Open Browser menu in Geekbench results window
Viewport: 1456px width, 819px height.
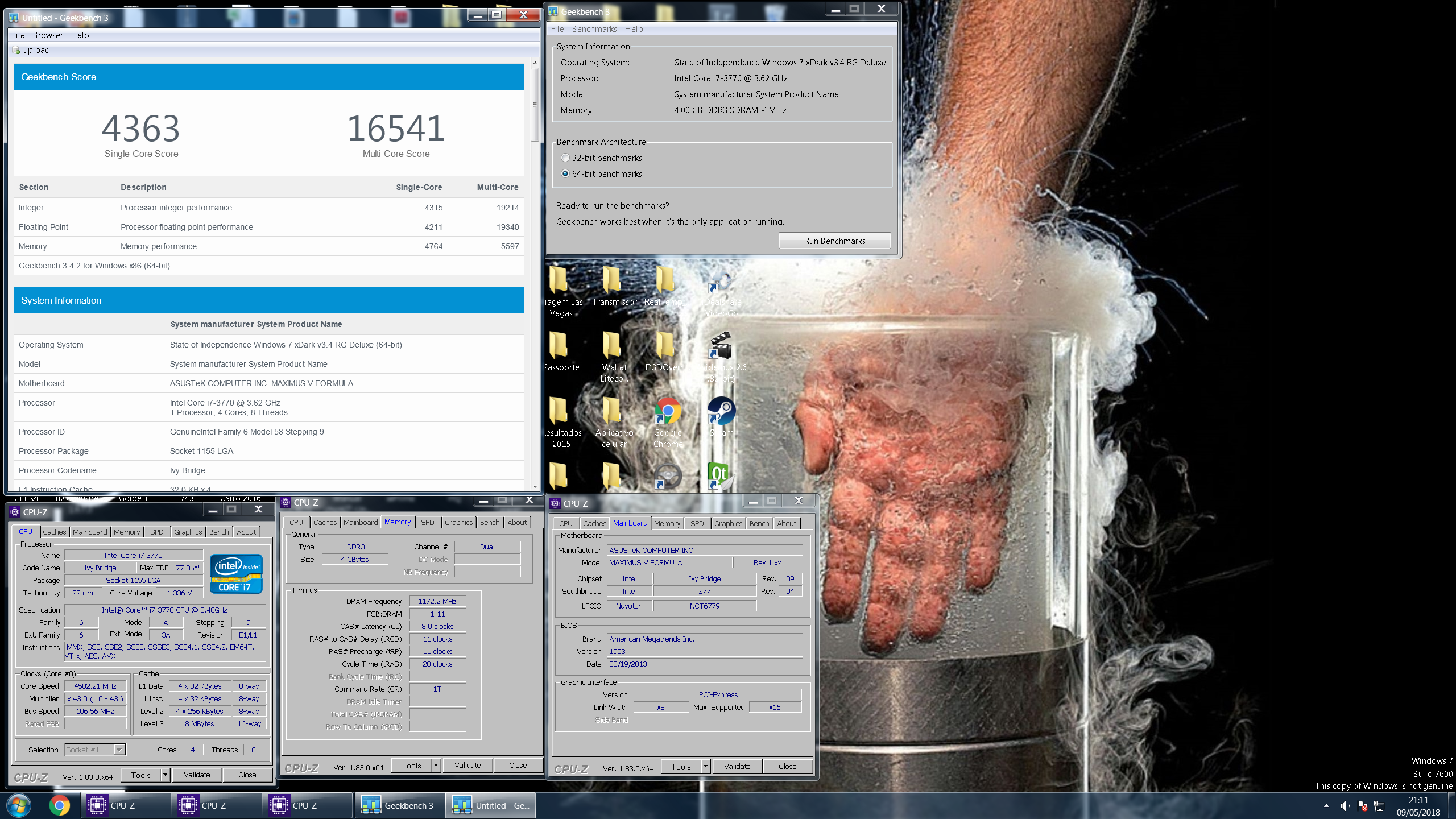(x=48, y=35)
